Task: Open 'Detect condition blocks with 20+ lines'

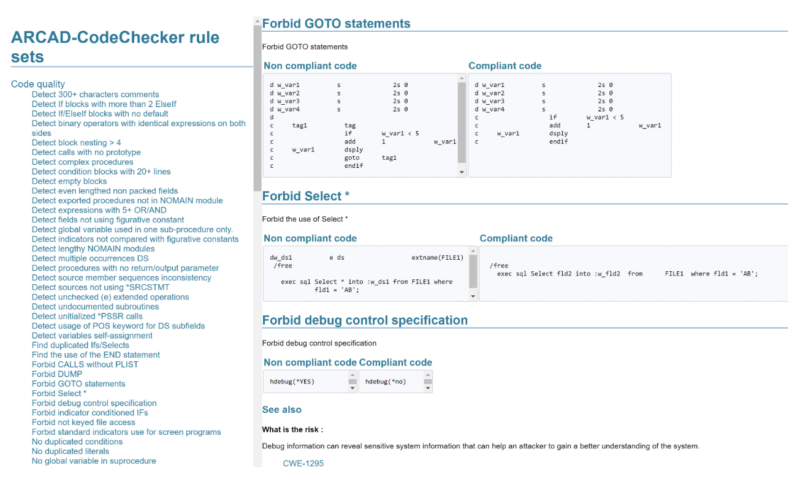Action: 101,172
